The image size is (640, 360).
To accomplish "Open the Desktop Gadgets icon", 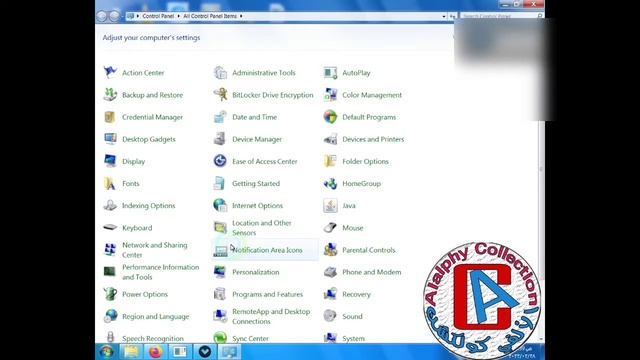I will tap(110, 139).
